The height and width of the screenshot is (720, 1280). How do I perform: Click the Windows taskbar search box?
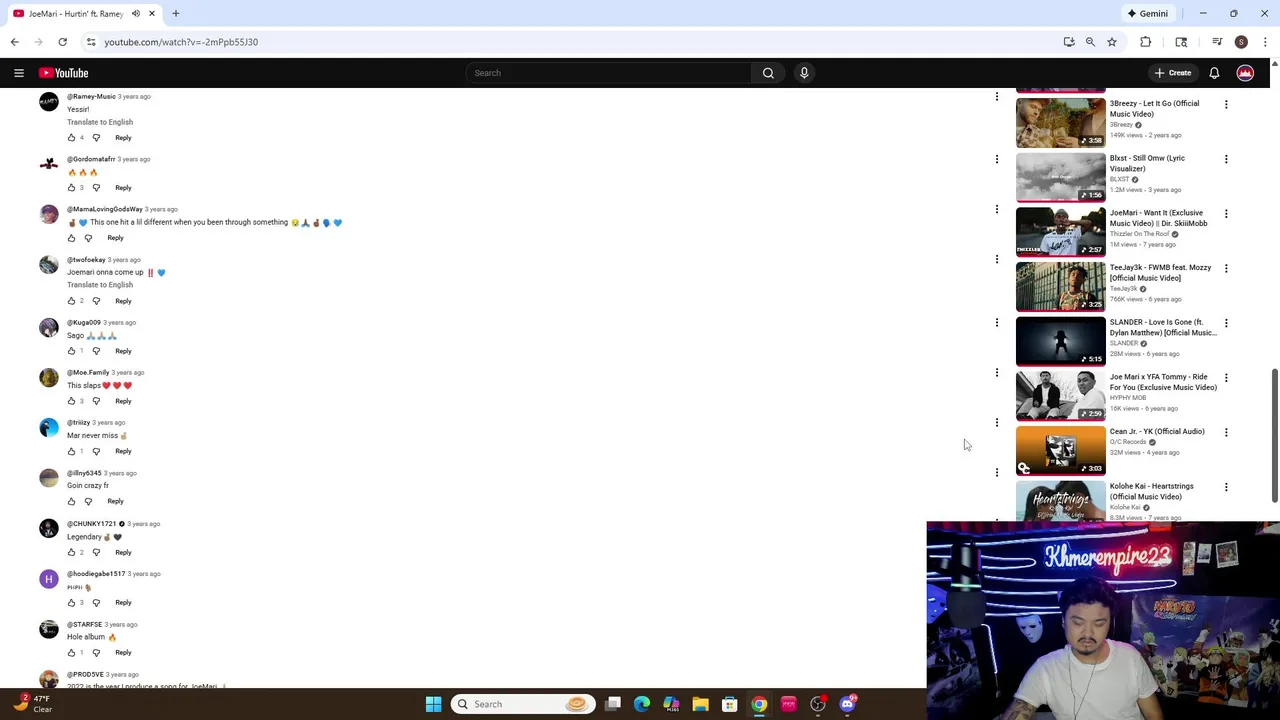click(522, 704)
